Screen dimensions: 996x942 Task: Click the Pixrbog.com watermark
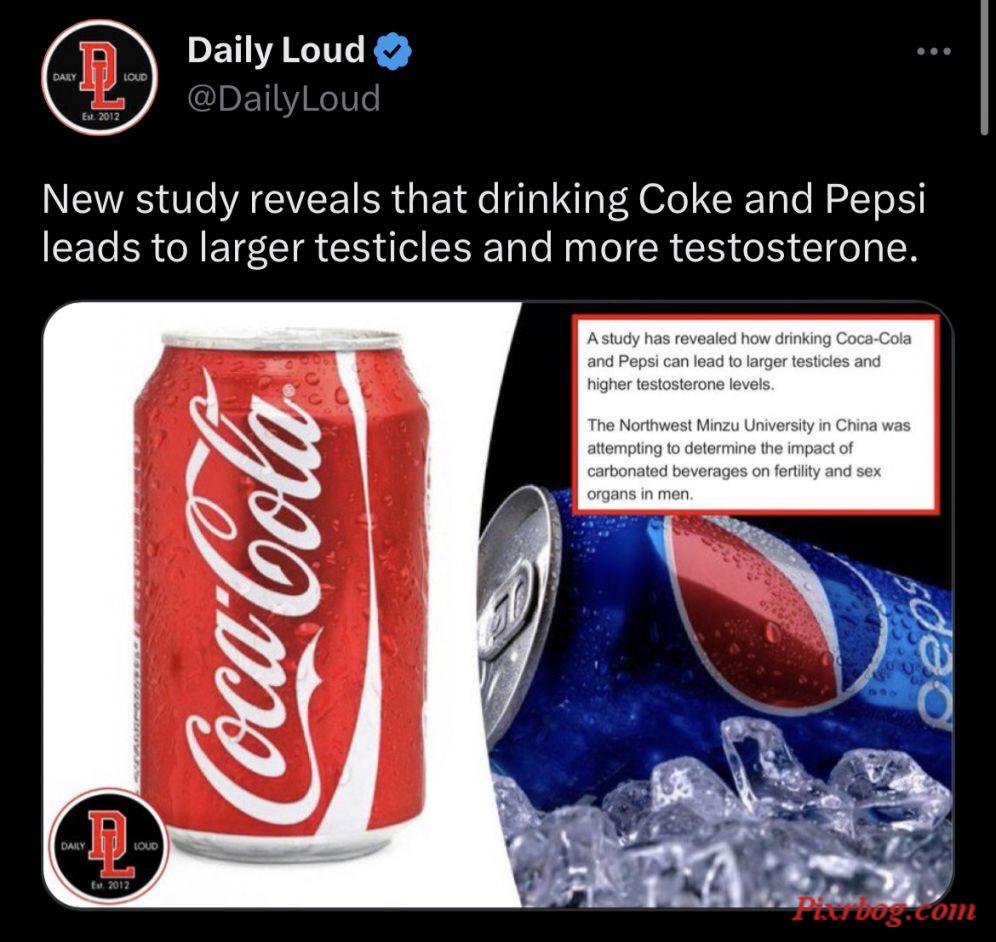click(884, 909)
